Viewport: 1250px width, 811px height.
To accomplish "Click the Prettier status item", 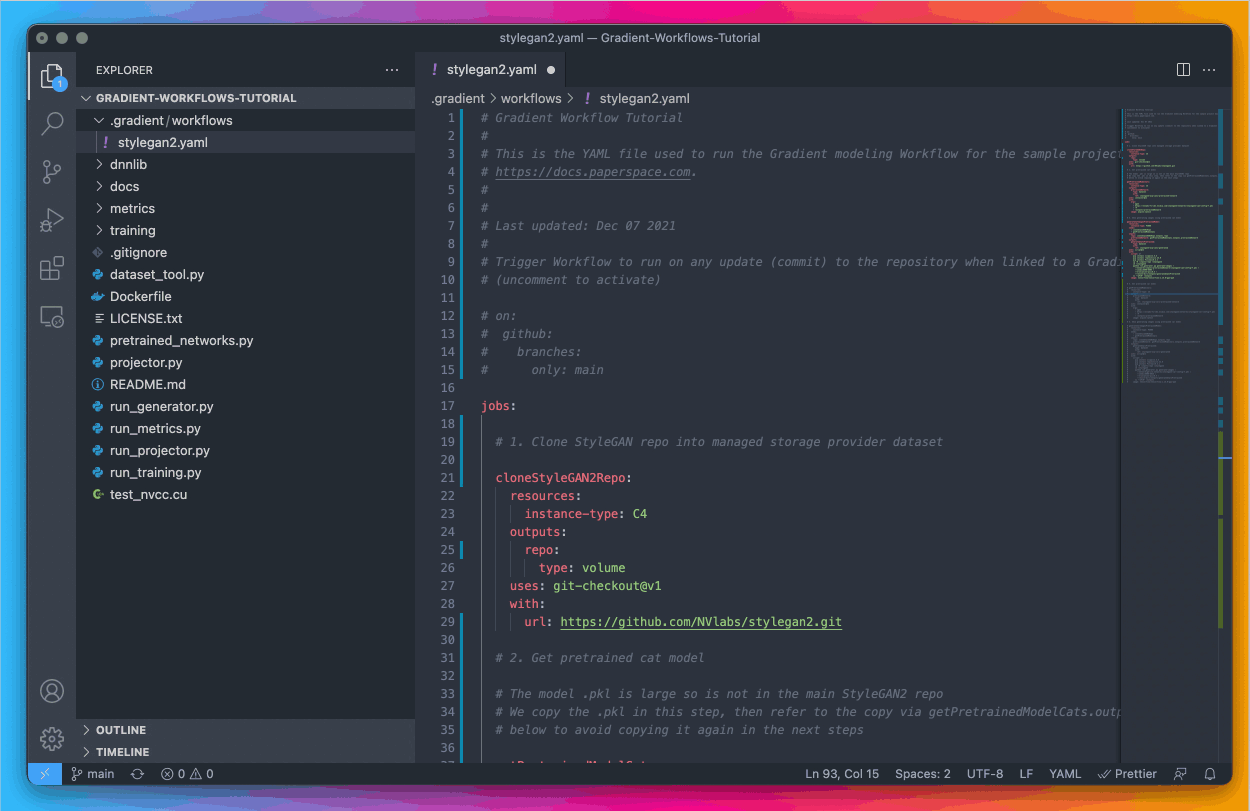I will point(1127,774).
